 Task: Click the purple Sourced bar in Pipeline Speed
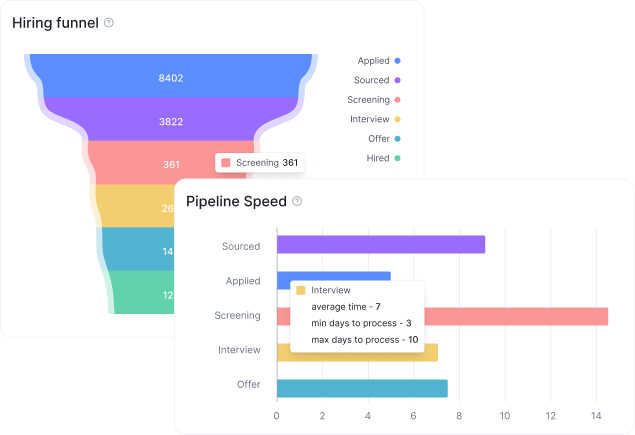coord(380,245)
